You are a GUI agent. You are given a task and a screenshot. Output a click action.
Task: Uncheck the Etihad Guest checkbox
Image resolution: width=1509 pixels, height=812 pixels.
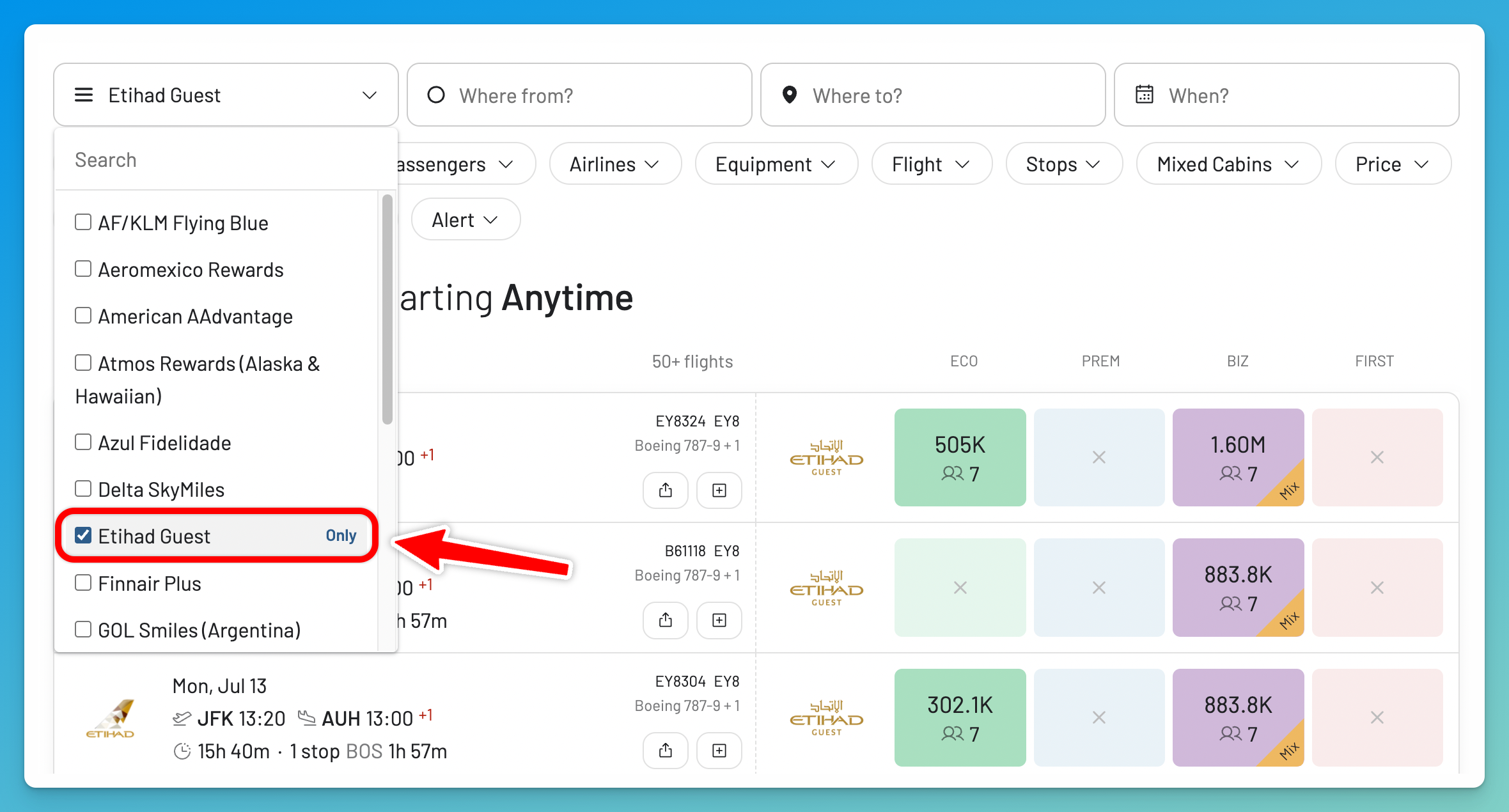click(83, 535)
